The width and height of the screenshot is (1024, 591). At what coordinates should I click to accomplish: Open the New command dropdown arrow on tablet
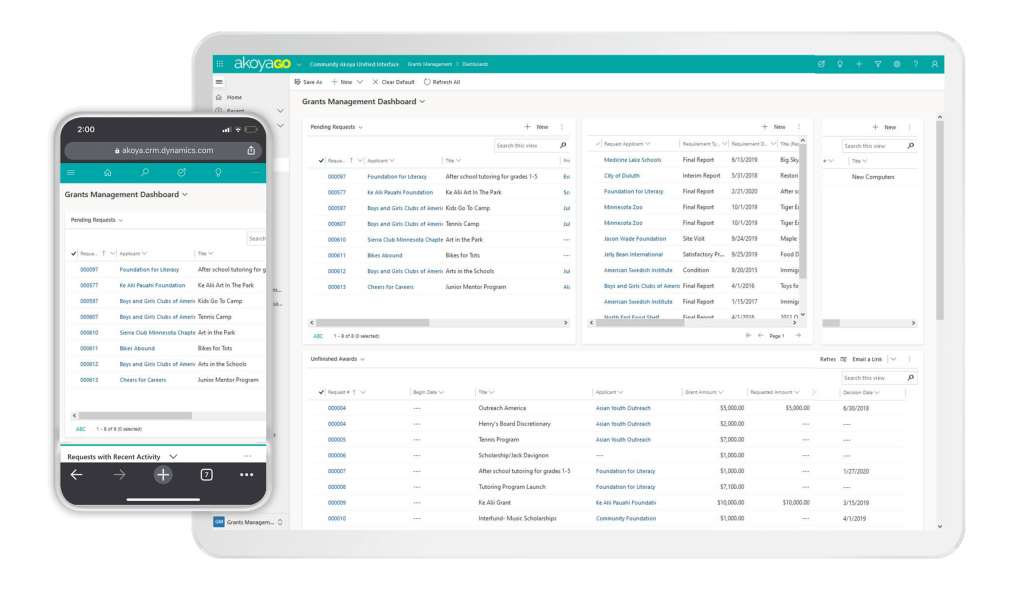360,82
